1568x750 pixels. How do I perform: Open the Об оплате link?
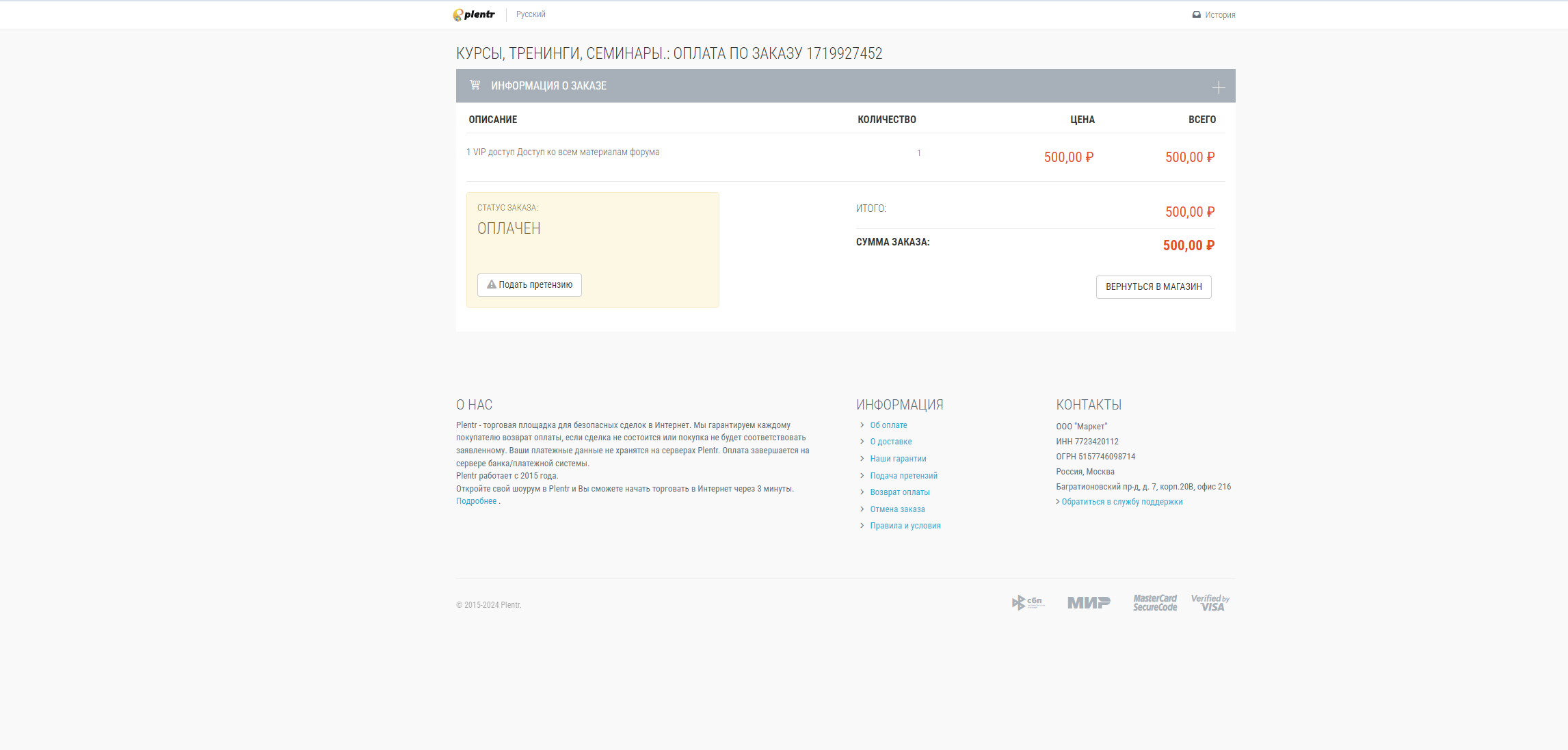pyautogui.click(x=888, y=425)
